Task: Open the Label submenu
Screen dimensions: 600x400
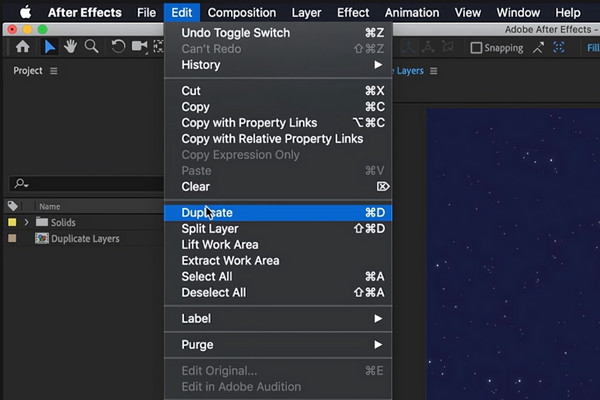Action: (278, 318)
